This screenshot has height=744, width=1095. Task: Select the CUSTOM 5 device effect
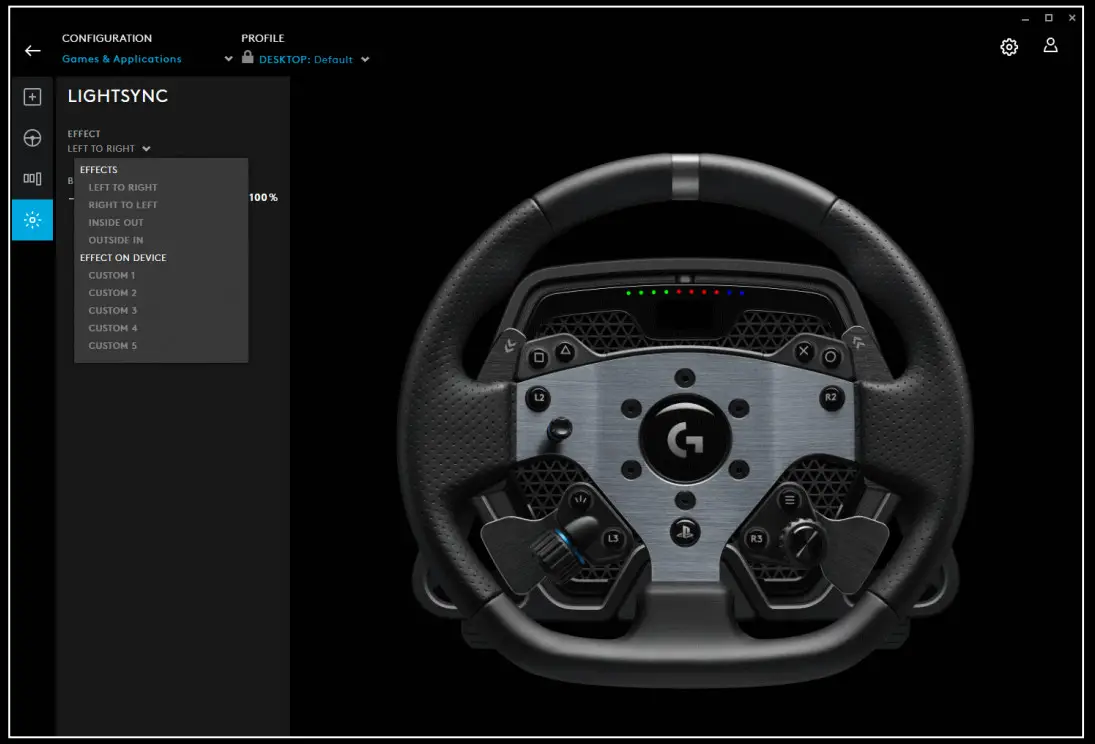click(x=111, y=345)
